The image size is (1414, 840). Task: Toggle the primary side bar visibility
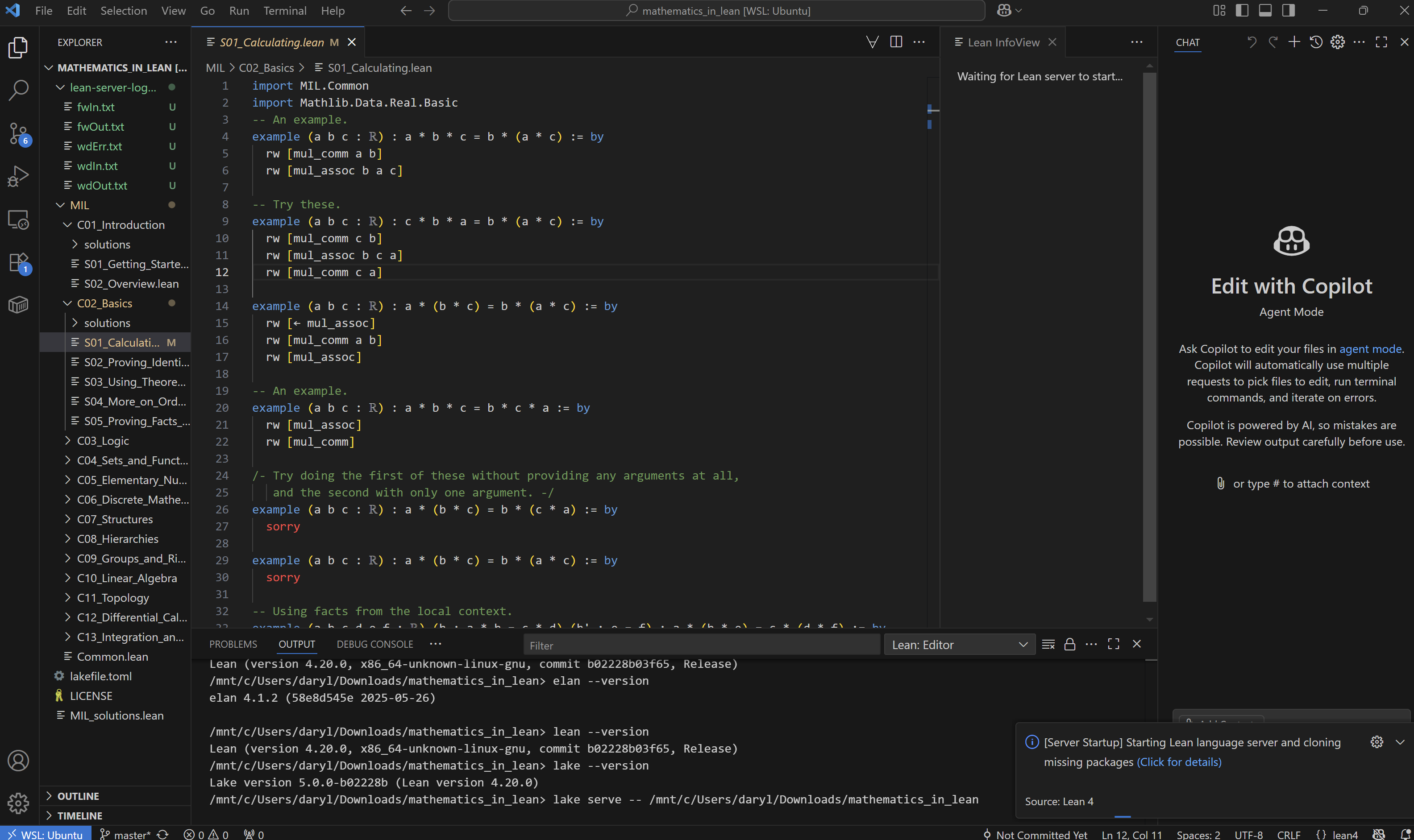(x=1242, y=11)
